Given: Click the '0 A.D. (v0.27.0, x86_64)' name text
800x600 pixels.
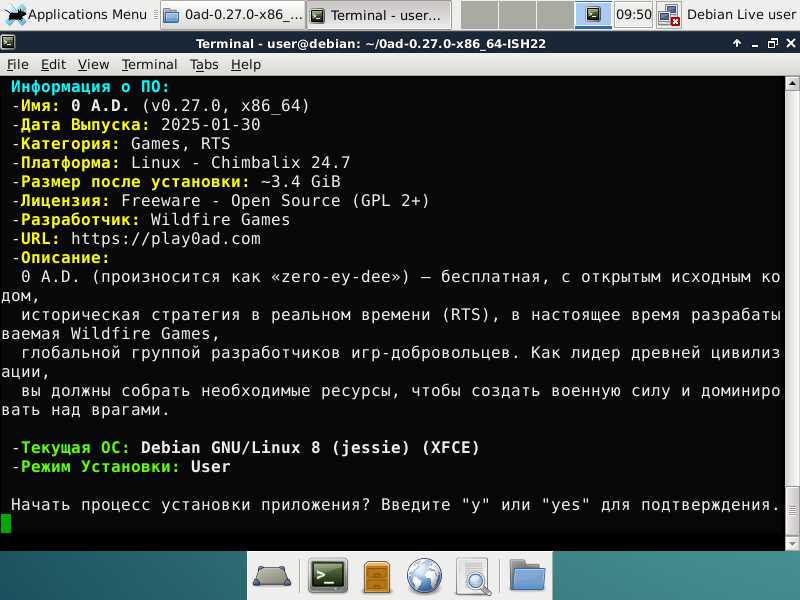Looking at the screenshot, I should tap(190, 106).
